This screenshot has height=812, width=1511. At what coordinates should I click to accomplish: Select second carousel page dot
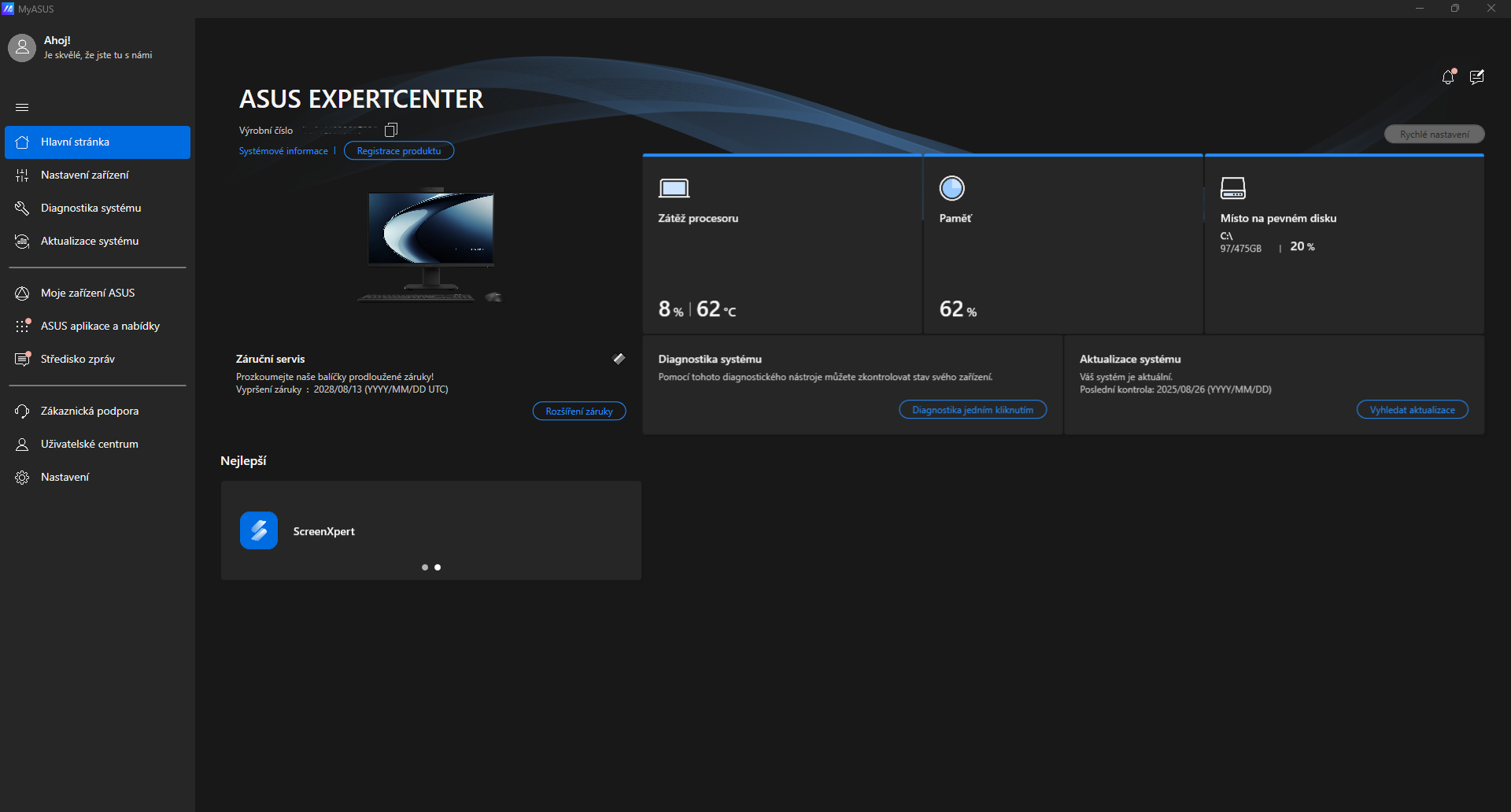(x=438, y=567)
